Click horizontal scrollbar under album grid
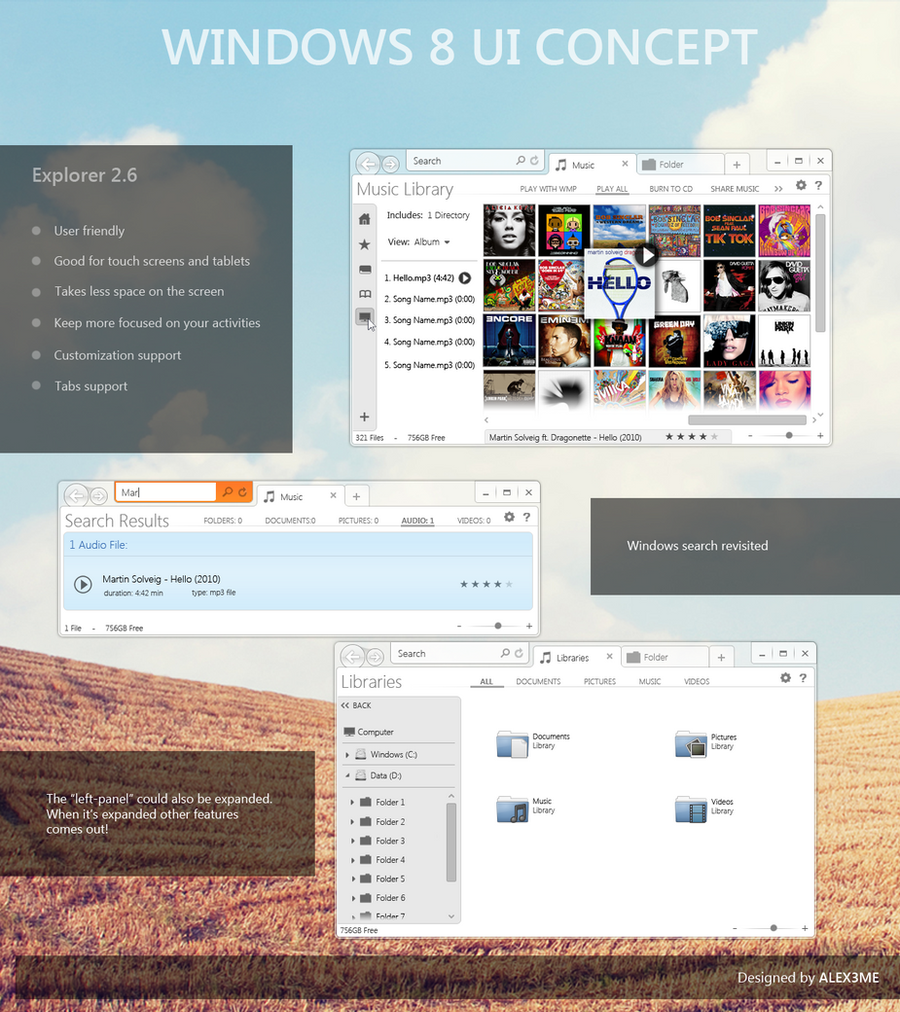Image resolution: width=900 pixels, height=1012 pixels. click(x=747, y=420)
